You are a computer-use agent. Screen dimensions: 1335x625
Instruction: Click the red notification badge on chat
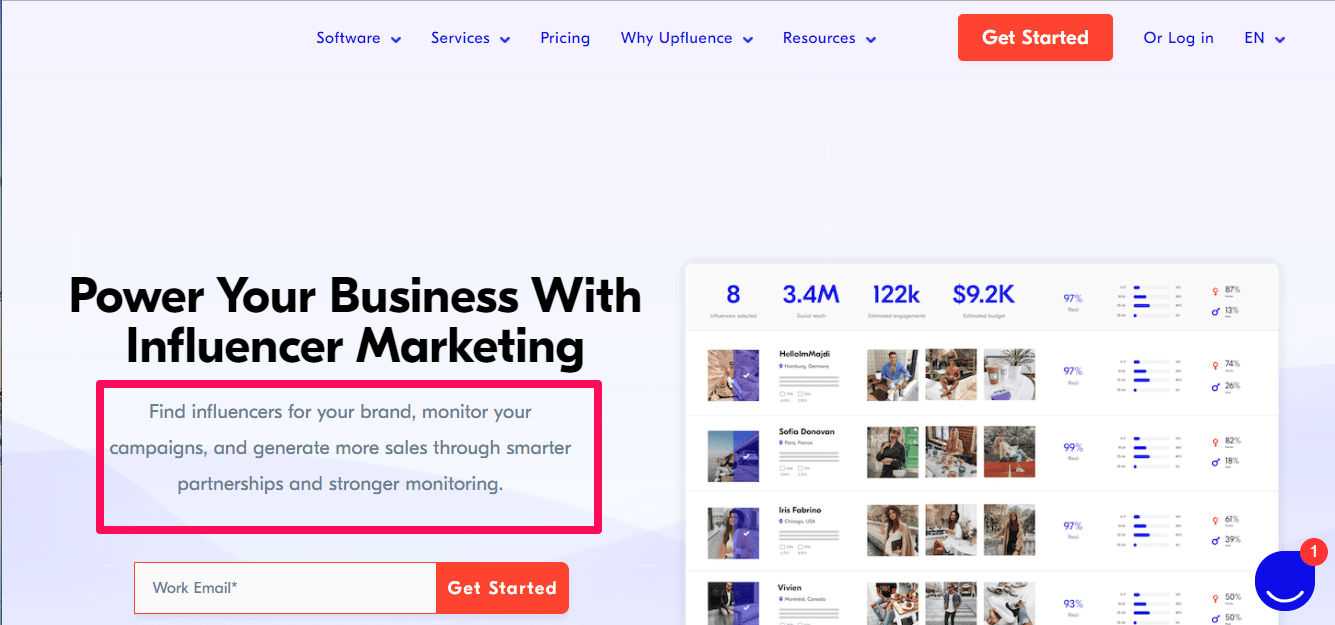click(1313, 552)
